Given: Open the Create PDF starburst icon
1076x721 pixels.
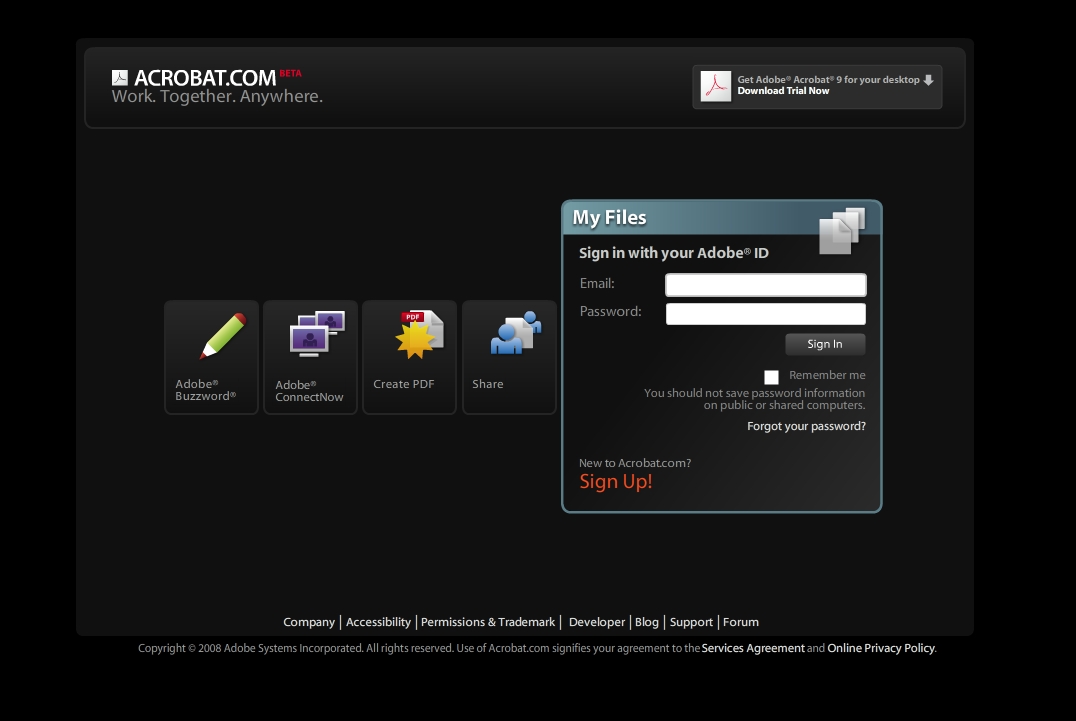Looking at the screenshot, I should click(419, 334).
